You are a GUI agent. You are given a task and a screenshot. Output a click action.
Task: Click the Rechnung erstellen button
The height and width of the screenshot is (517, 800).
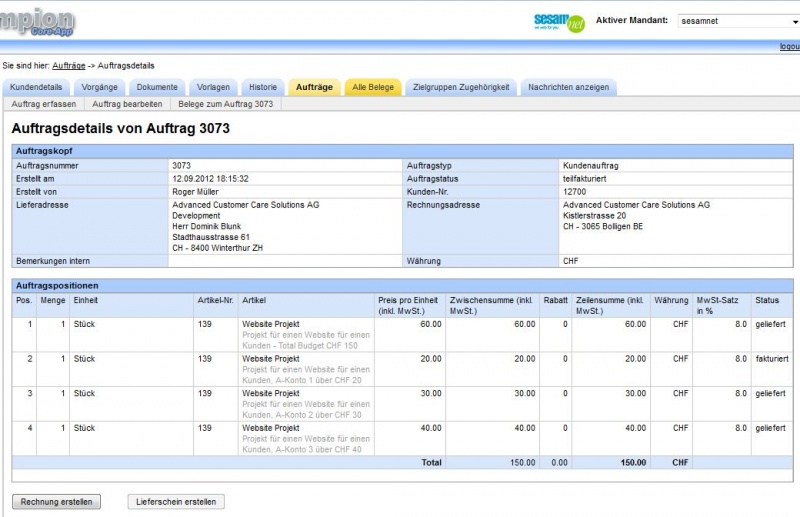56,502
